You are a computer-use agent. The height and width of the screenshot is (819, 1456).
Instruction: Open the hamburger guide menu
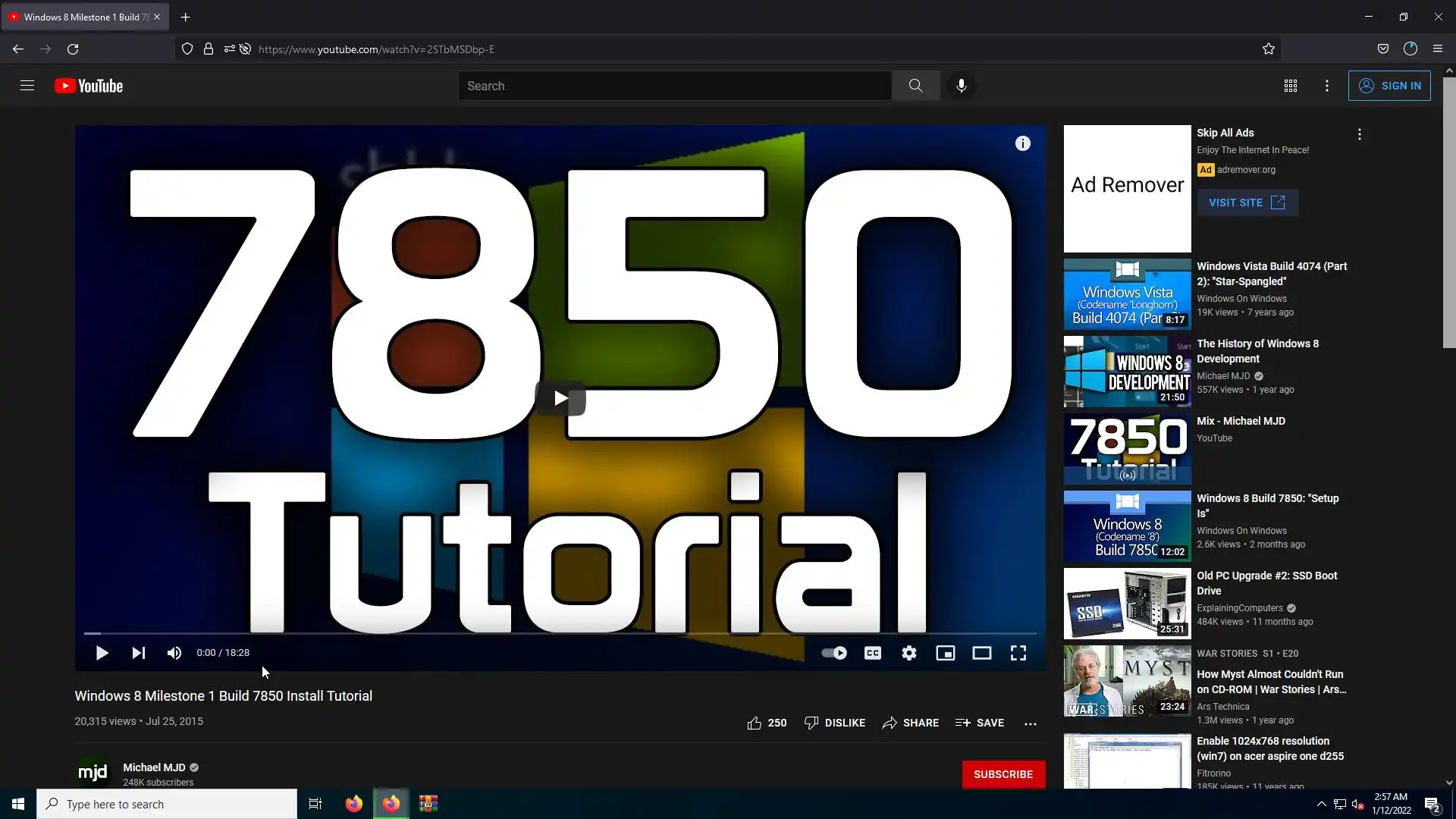point(27,86)
